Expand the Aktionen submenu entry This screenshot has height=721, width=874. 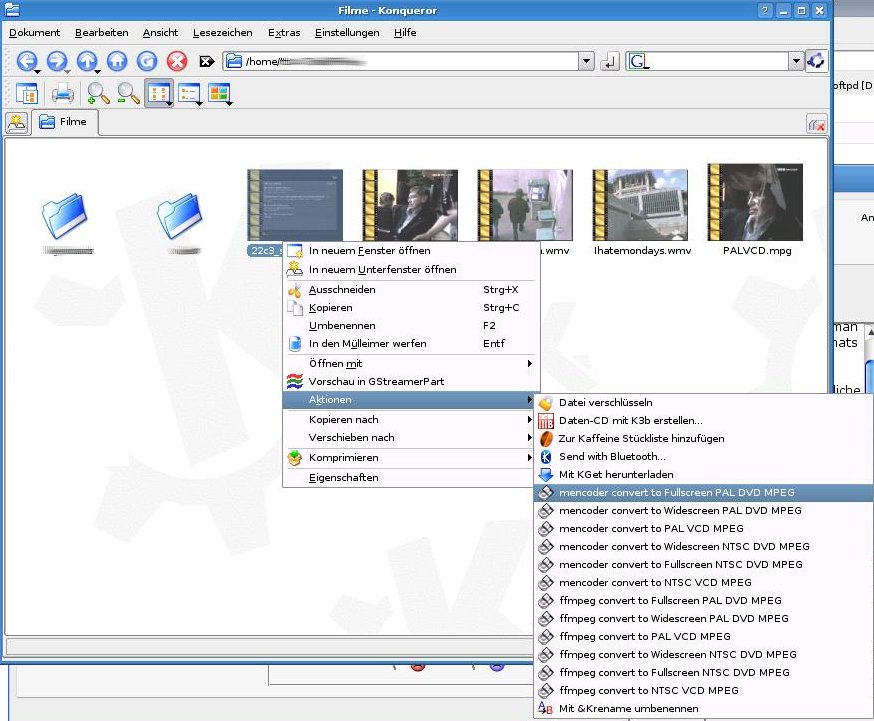click(411, 400)
